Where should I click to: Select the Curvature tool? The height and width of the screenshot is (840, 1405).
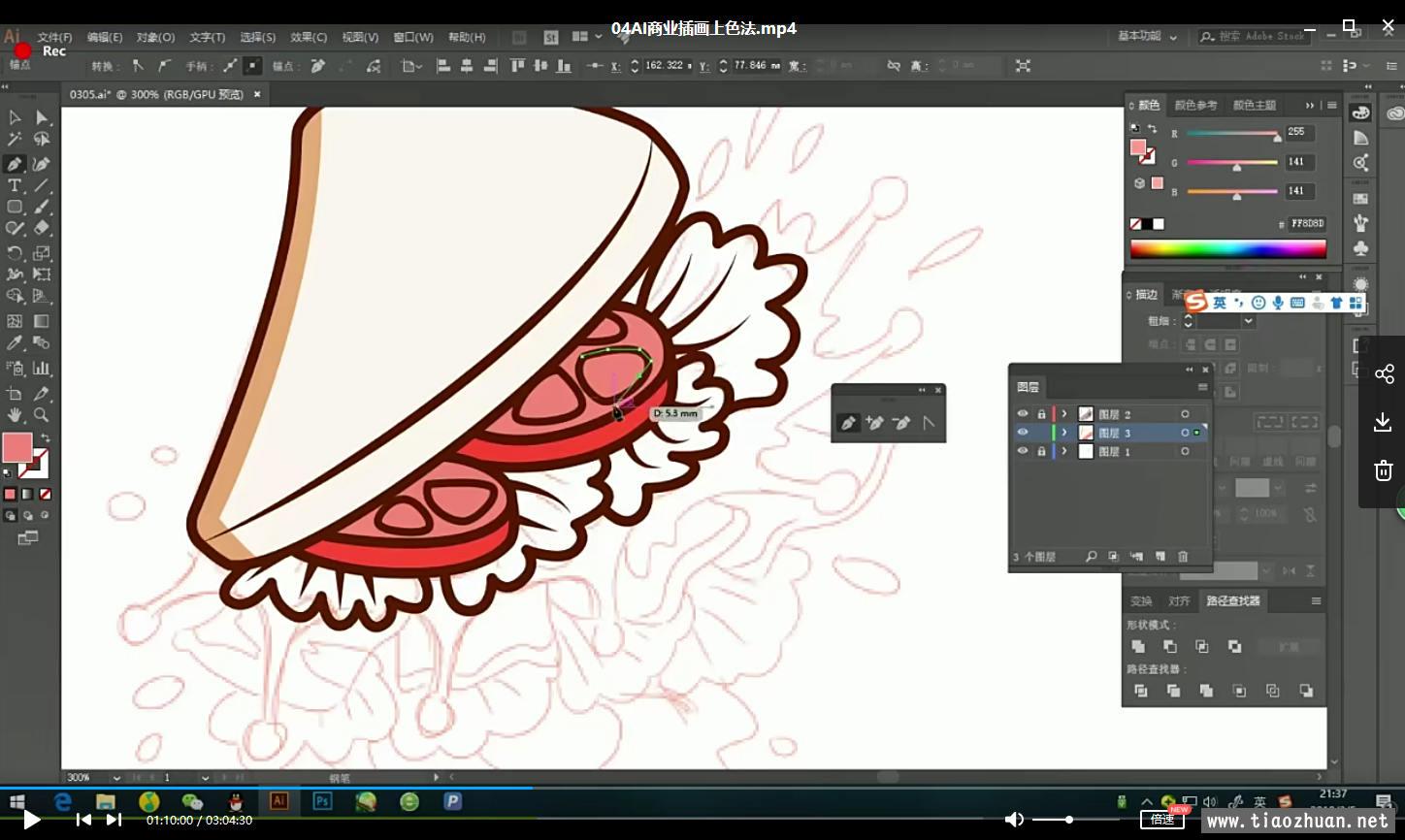point(42,164)
